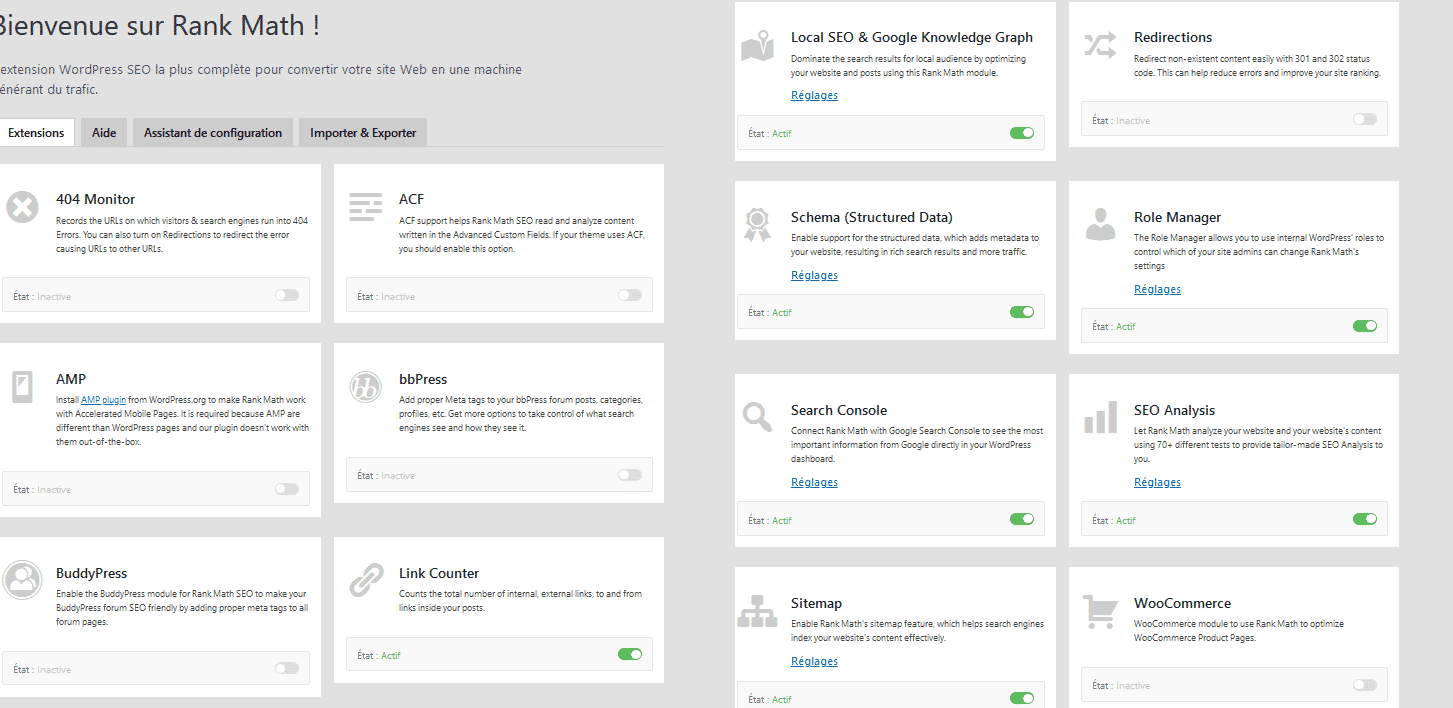The width and height of the screenshot is (1453, 708).
Task: Turn on the Redirections module switch
Action: click(1364, 119)
